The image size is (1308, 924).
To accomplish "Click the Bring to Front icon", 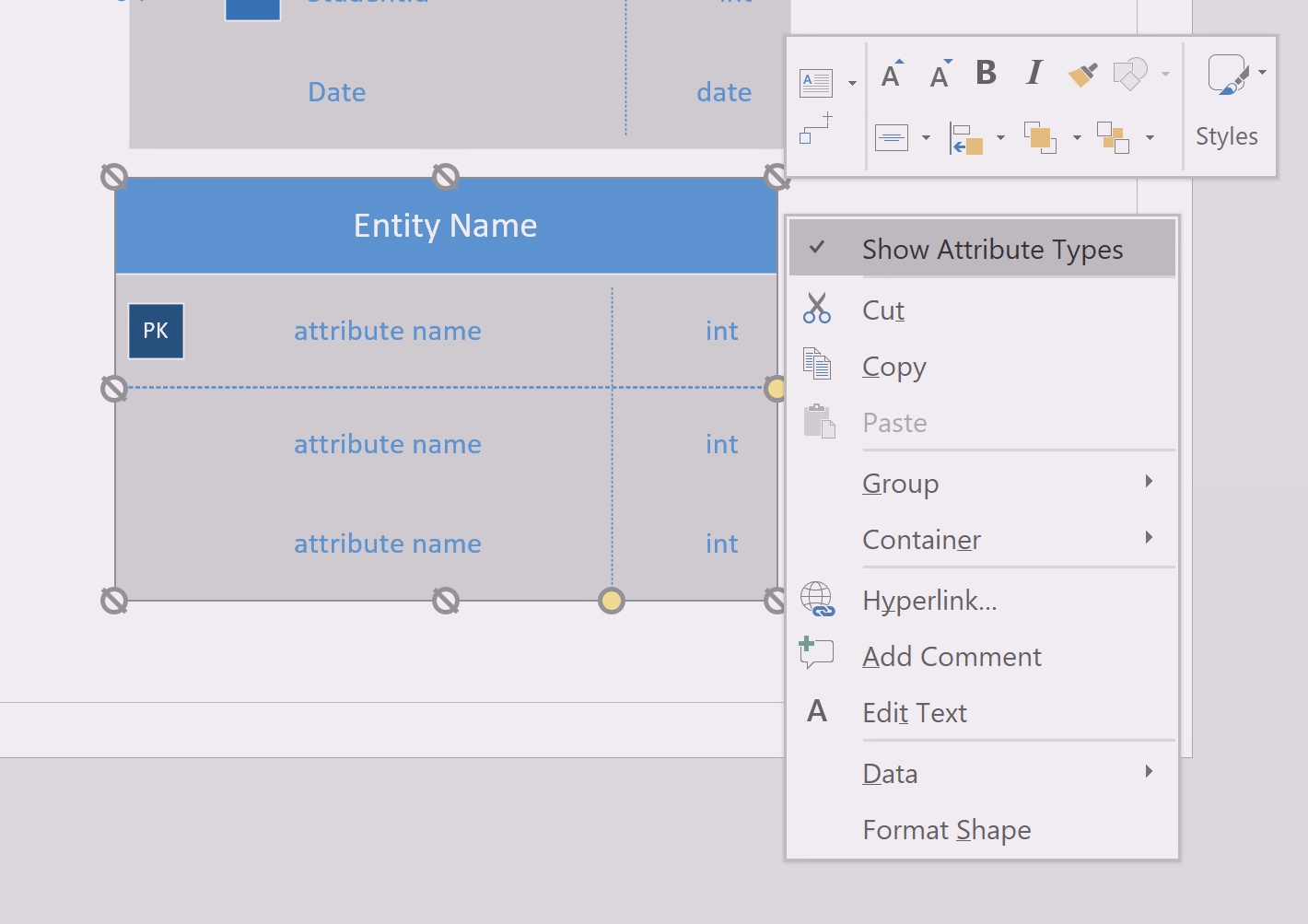I will 1040,138.
